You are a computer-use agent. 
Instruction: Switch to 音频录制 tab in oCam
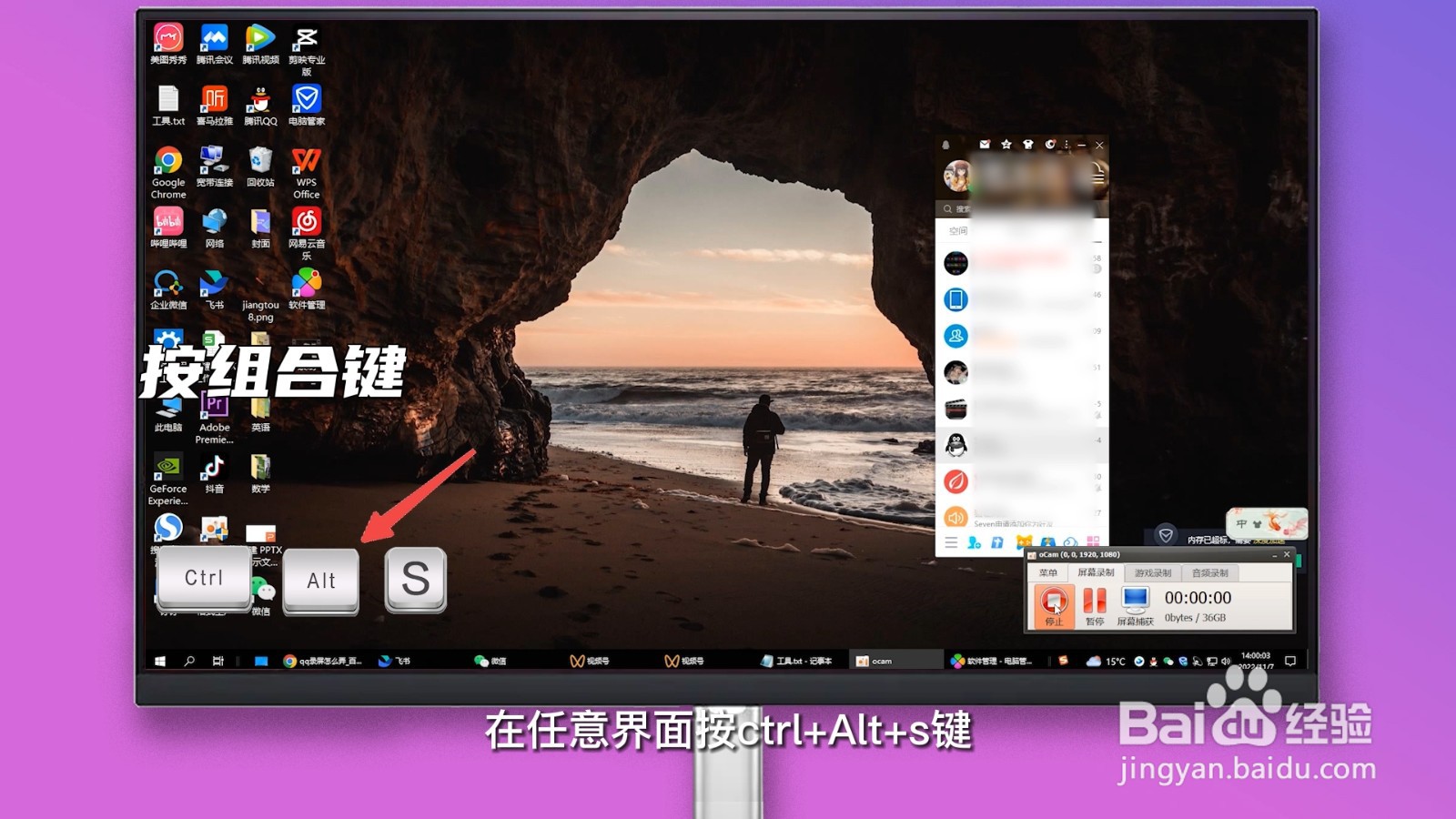(x=1210, y=573)
